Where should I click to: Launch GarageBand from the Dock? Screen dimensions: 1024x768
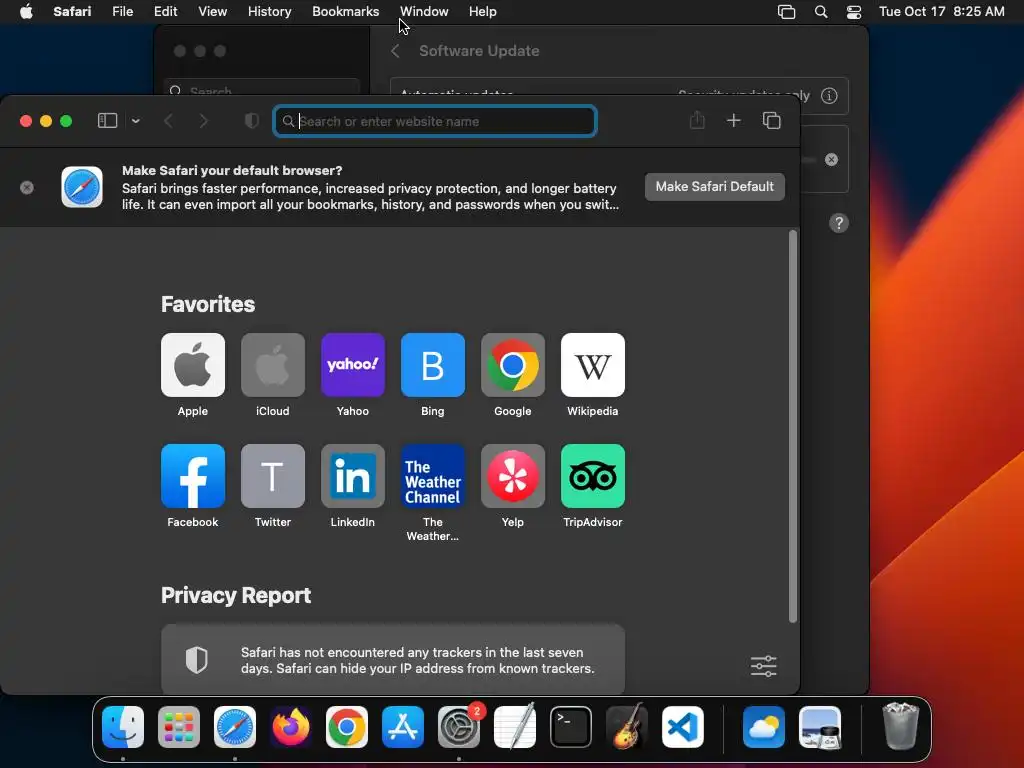[626, 727]
